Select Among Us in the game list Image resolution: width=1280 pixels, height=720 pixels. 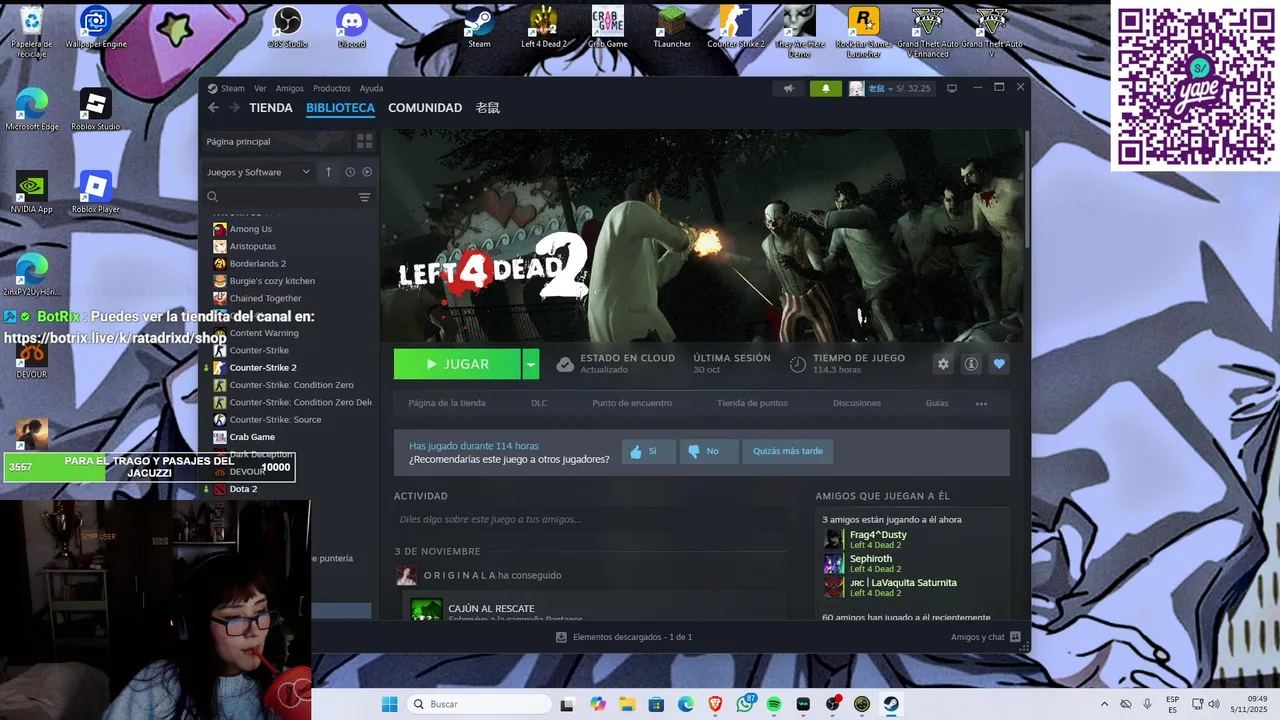[x=250, y=229]
